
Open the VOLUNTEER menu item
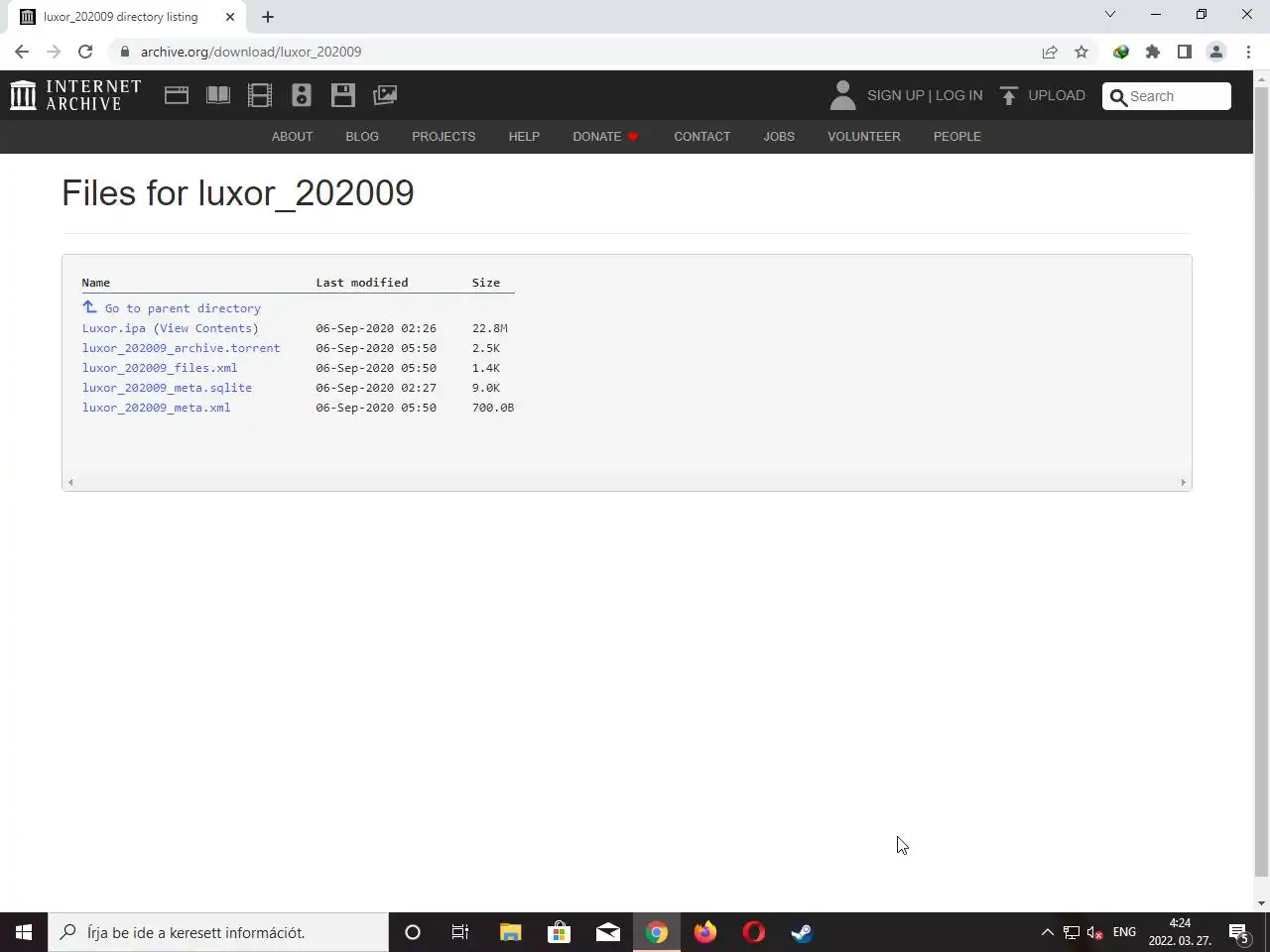point(864,136)
